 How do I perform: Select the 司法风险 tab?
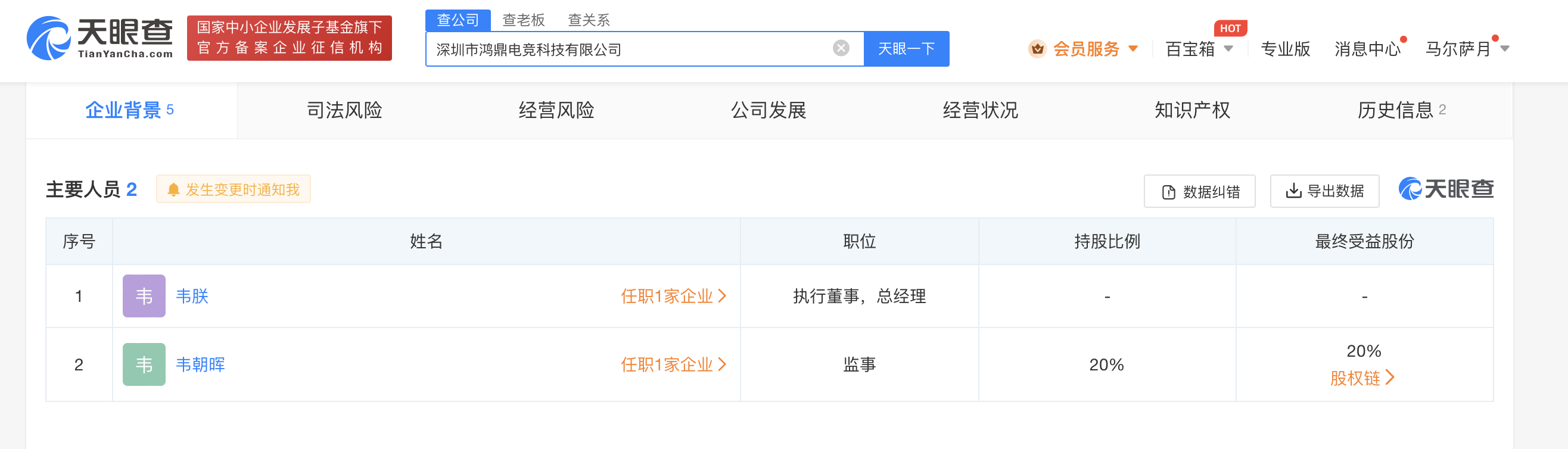point(344,110)
